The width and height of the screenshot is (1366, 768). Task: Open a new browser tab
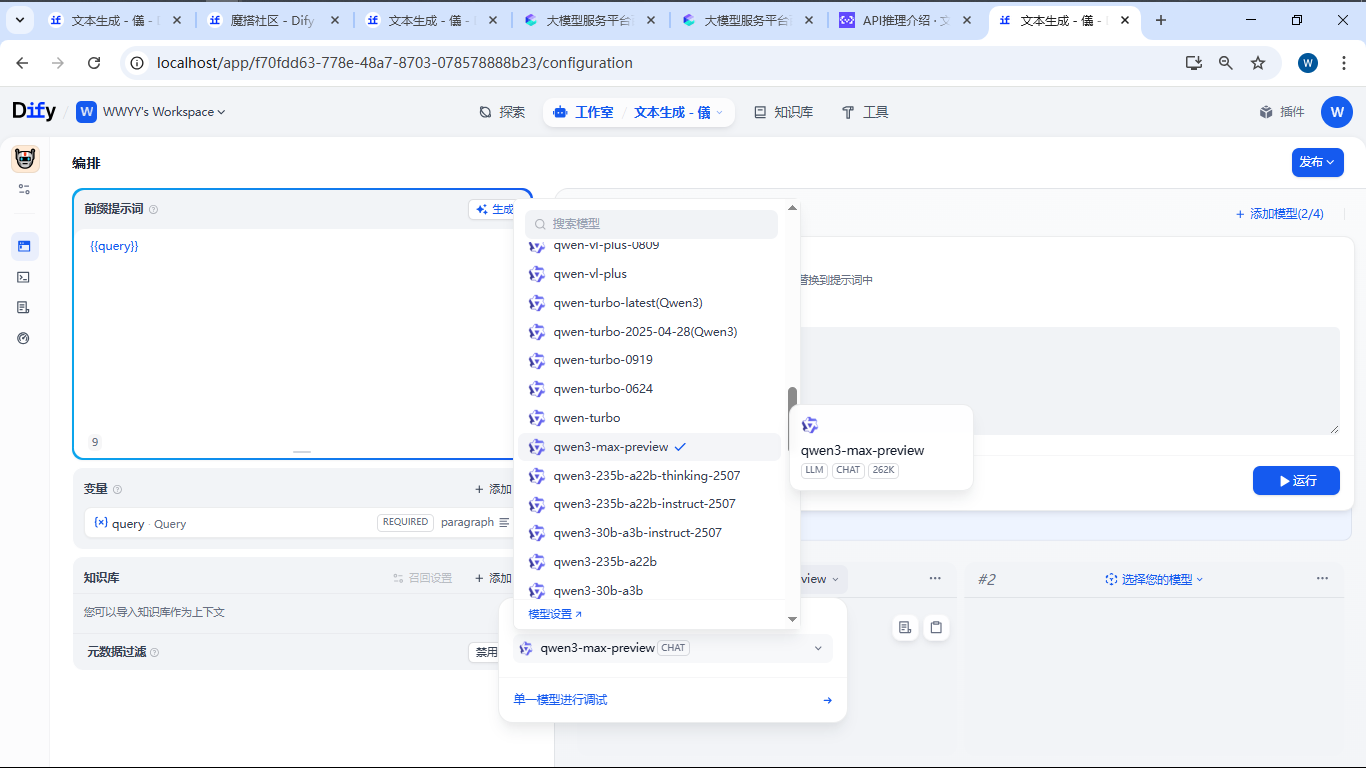pyautogui.click(x=1161, y=20)
